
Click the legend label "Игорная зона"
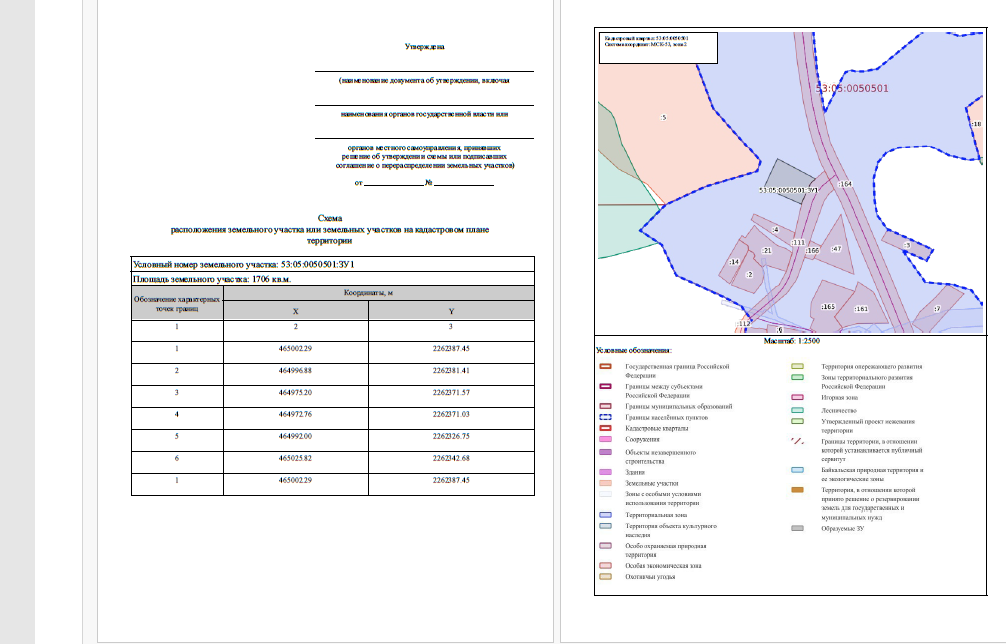tap(839, 398)
